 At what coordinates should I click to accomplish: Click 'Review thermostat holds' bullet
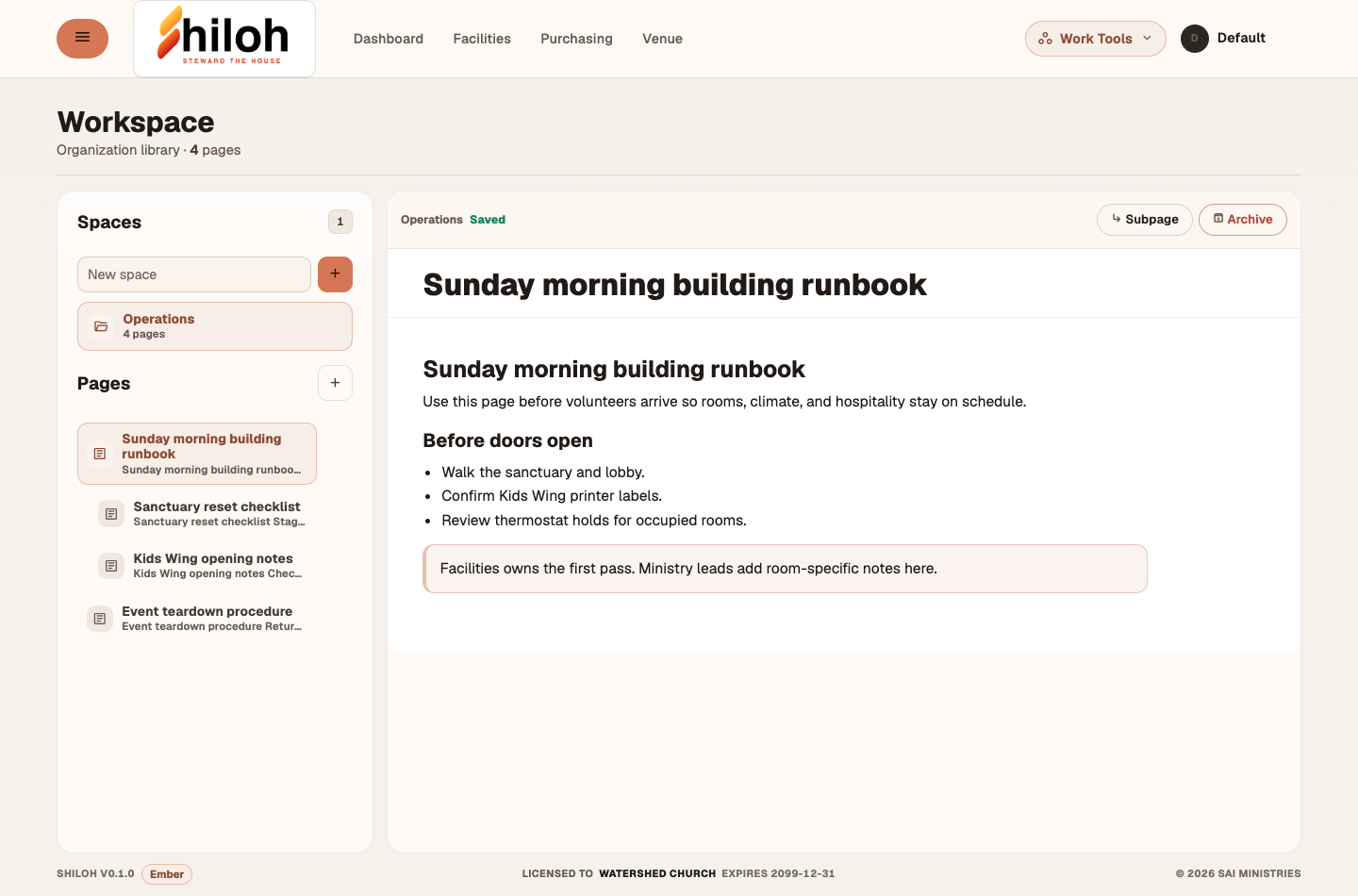tap(594, 521)
